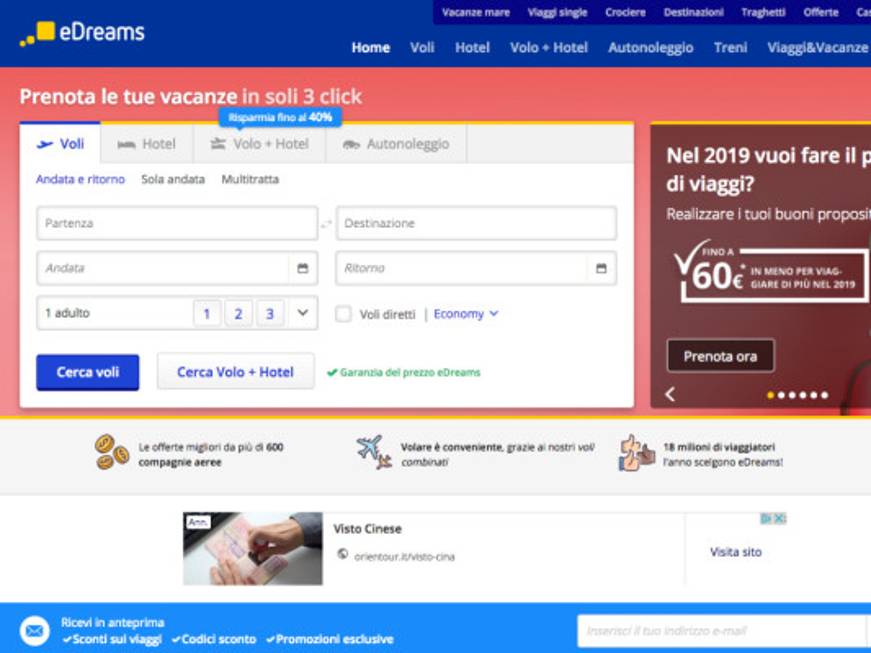Switch to the Hotel search tab

[147, 144]
